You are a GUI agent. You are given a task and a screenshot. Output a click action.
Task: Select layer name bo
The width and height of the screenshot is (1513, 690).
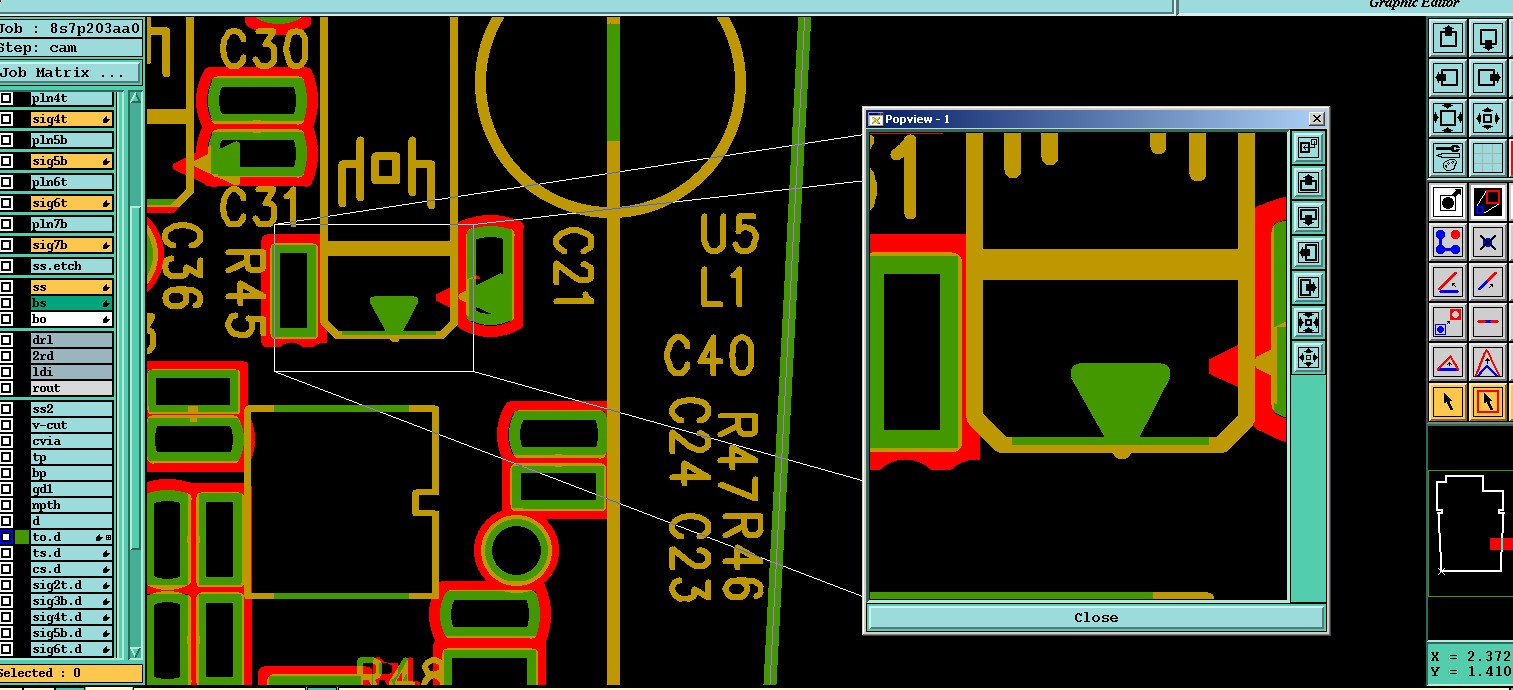pyautogui.click(x=71, y=319)
